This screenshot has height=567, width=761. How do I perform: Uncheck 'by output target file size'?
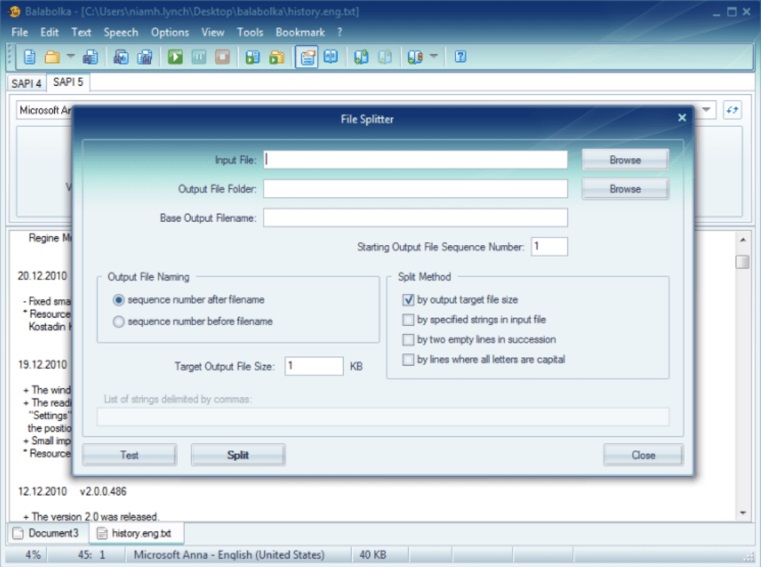(408, 299)
